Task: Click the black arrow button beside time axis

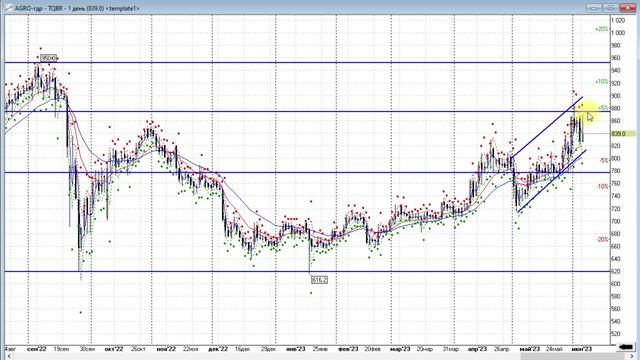Action: (626, 347)
